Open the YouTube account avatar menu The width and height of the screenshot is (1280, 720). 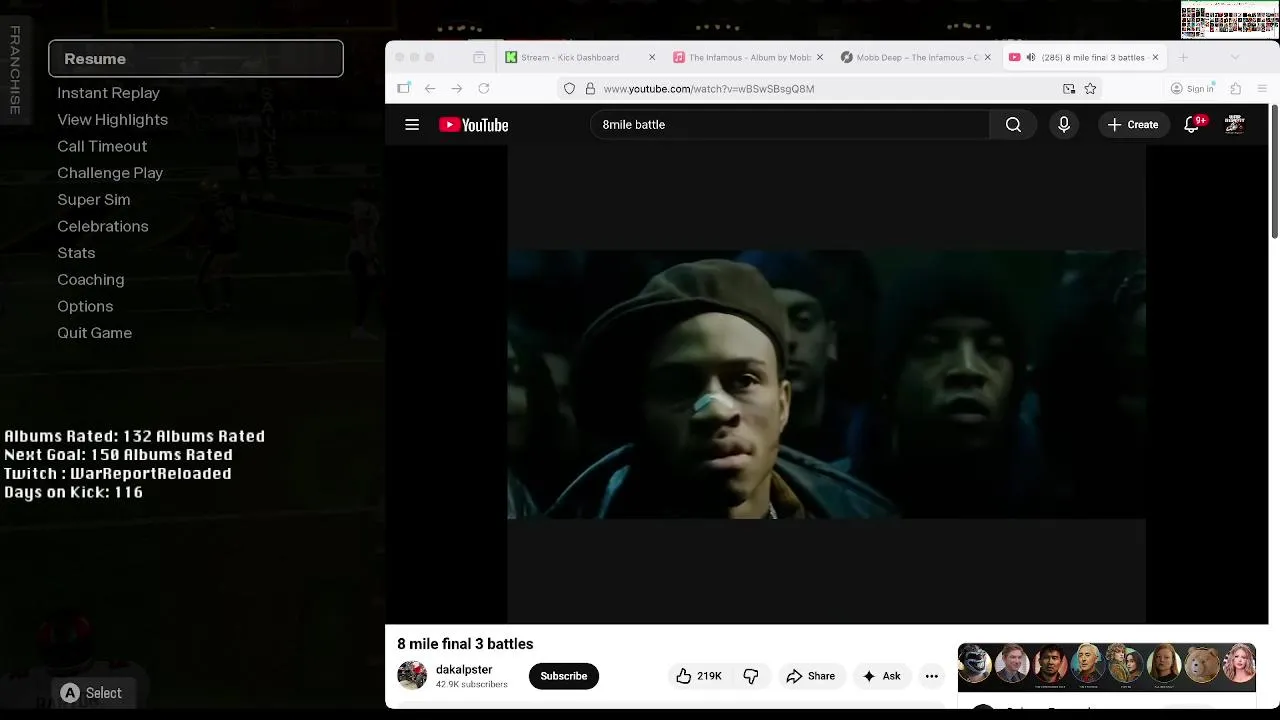point(1235,124)
